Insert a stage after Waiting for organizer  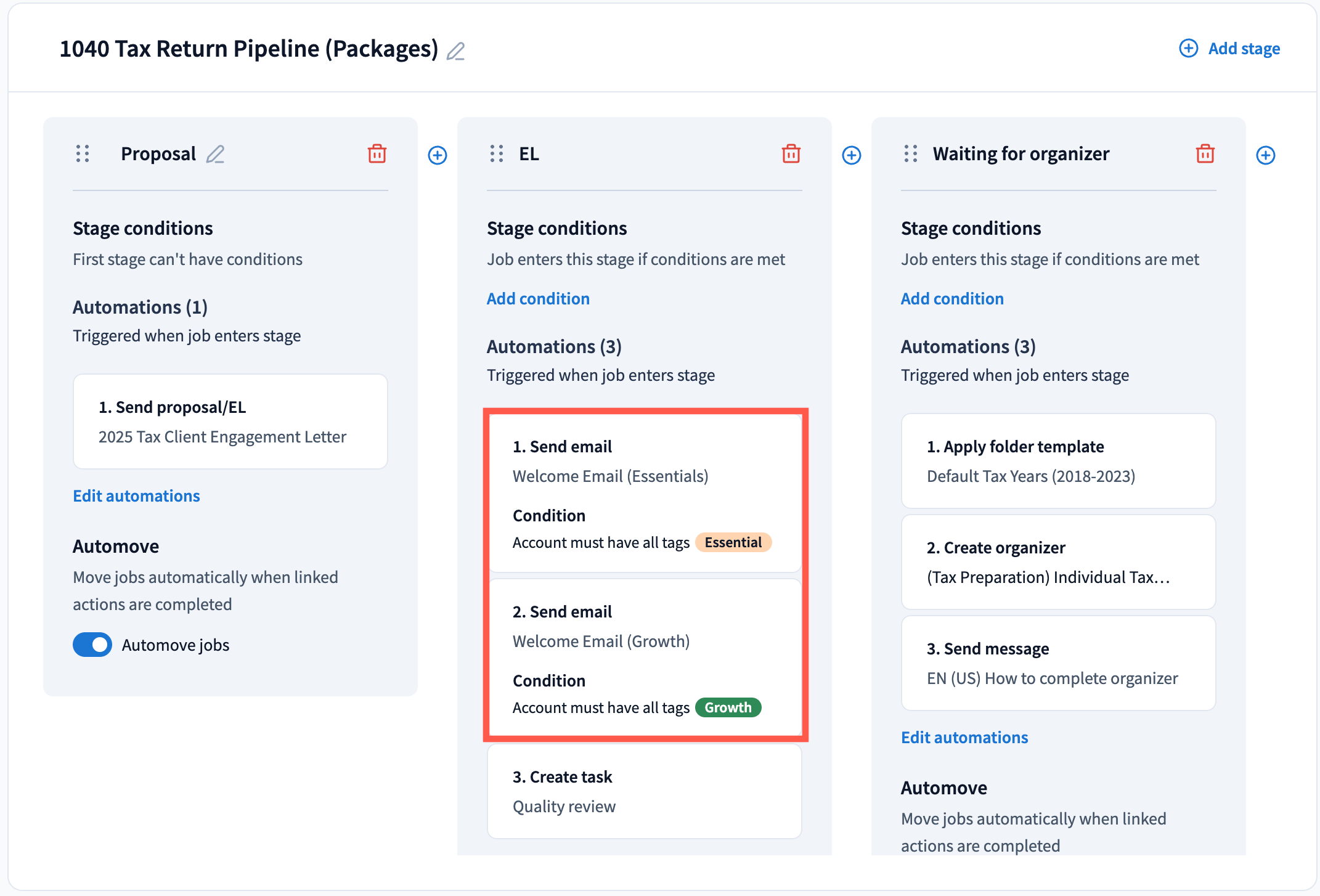[x=1266, y=155]
